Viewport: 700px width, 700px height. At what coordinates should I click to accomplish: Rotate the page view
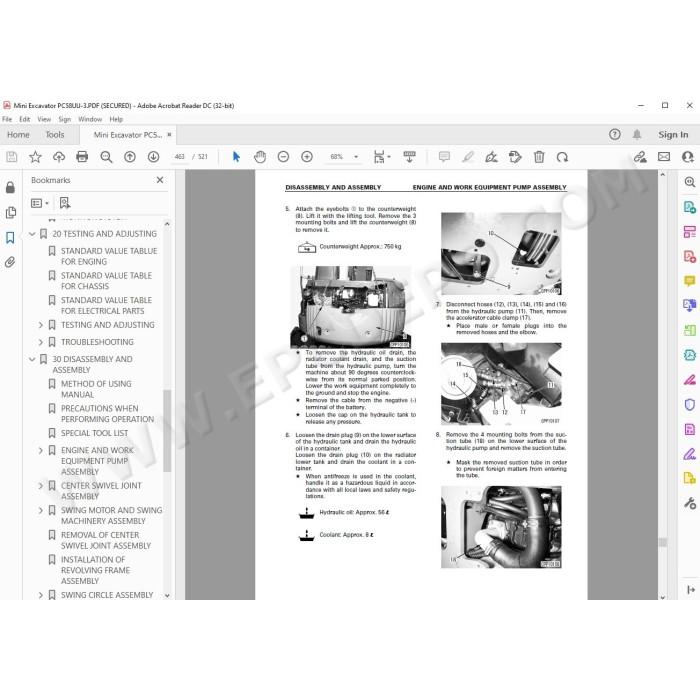pyautogui.click(x=562, y=157)
